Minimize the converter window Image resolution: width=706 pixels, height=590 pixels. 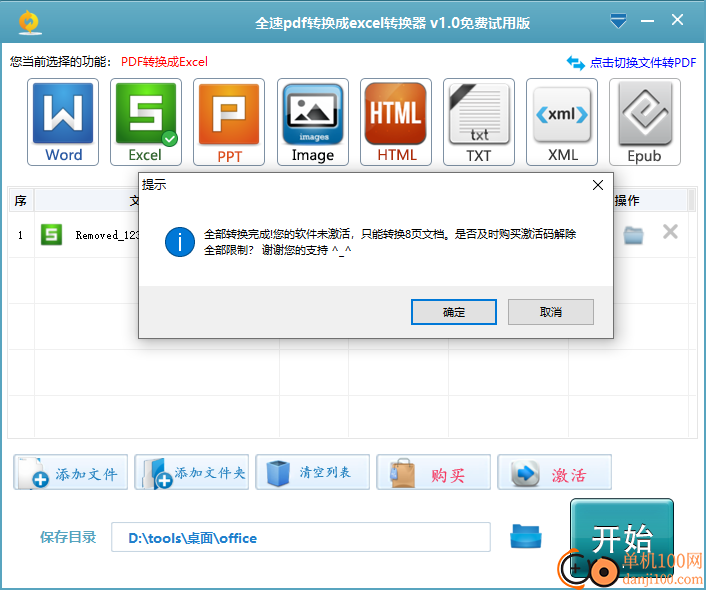click(647, 21)
